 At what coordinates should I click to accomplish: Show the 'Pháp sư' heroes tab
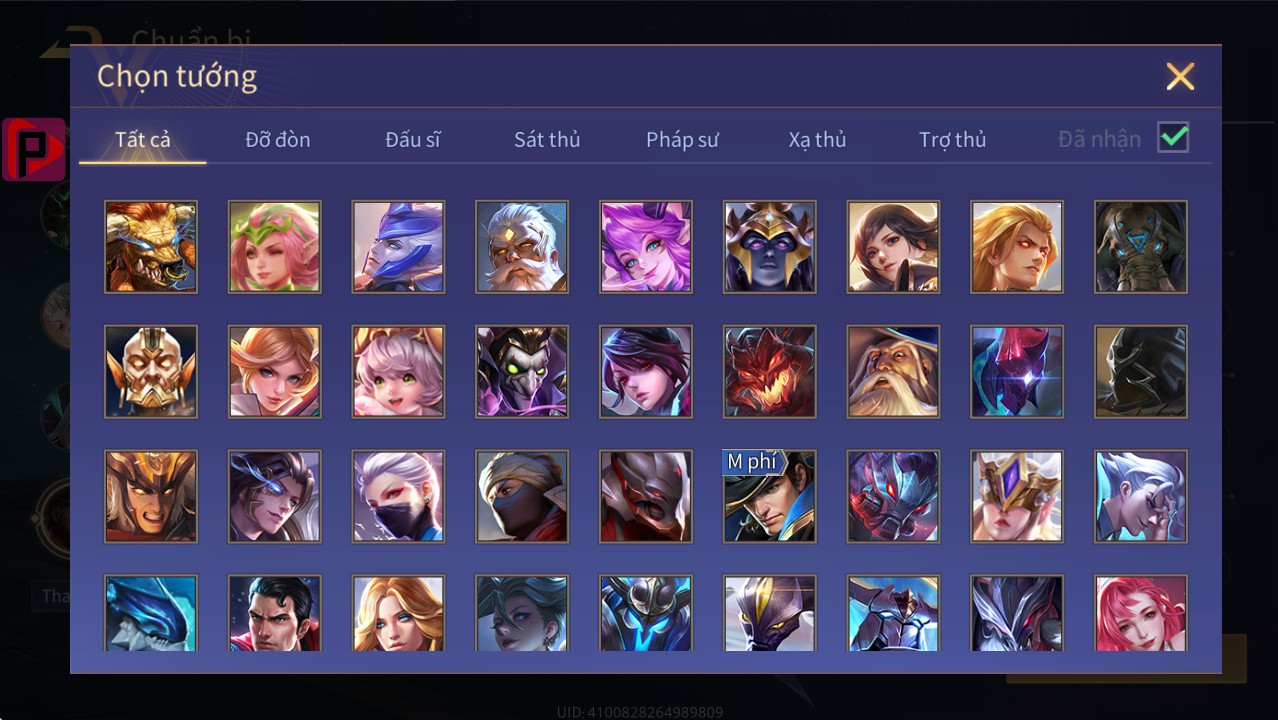tap(682, 139)
